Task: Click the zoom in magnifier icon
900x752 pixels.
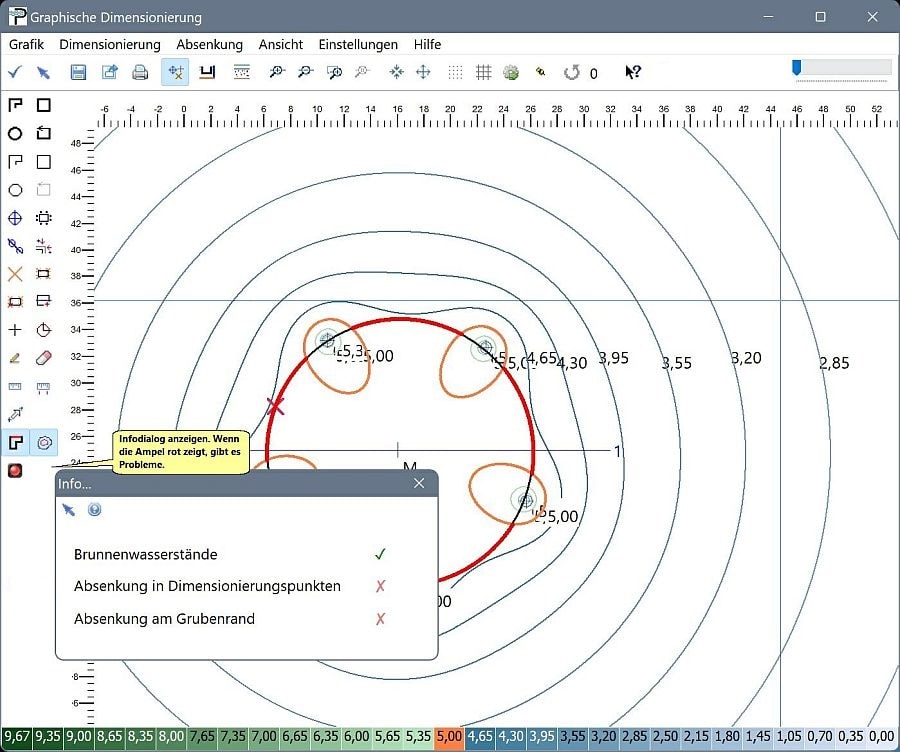Action: pyautogui.click(x=277, y=72)
